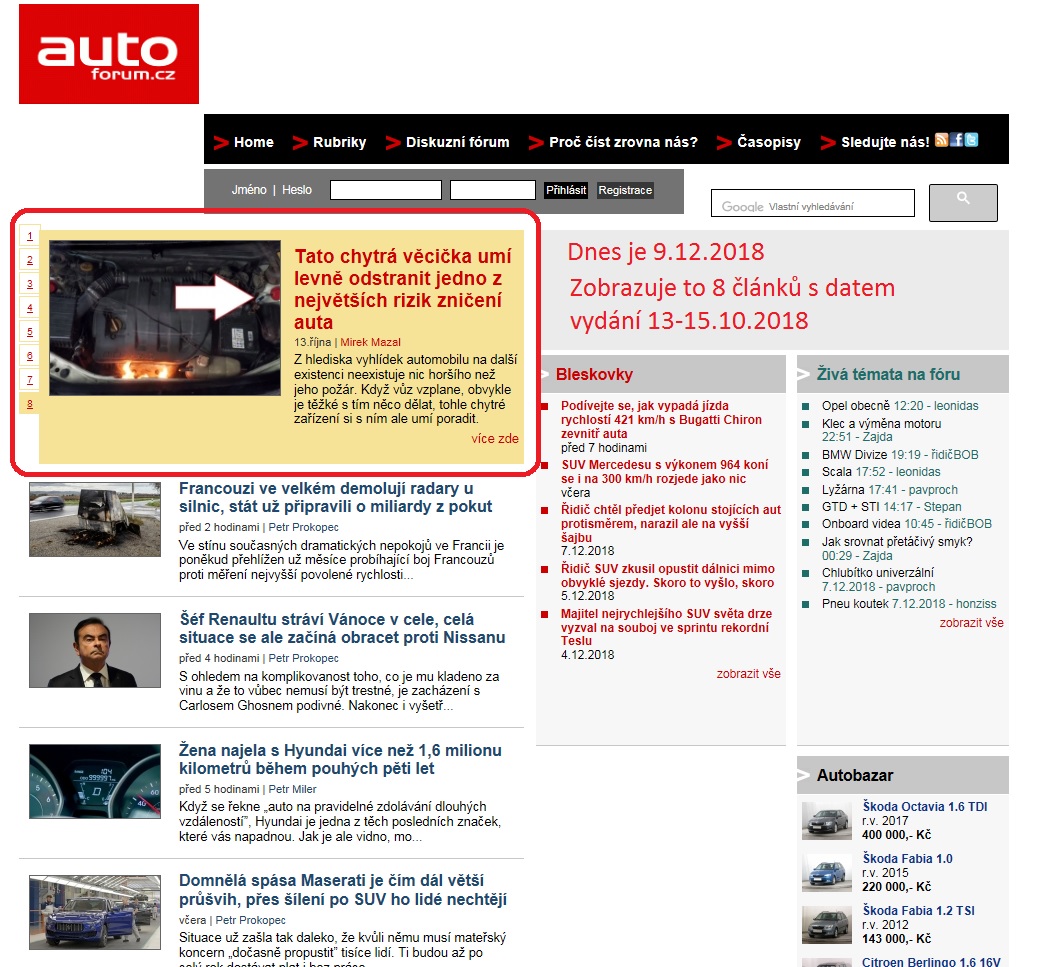Open the Twitter icon link
Viewport: 1037px width, 967px height.
[971, 140]
